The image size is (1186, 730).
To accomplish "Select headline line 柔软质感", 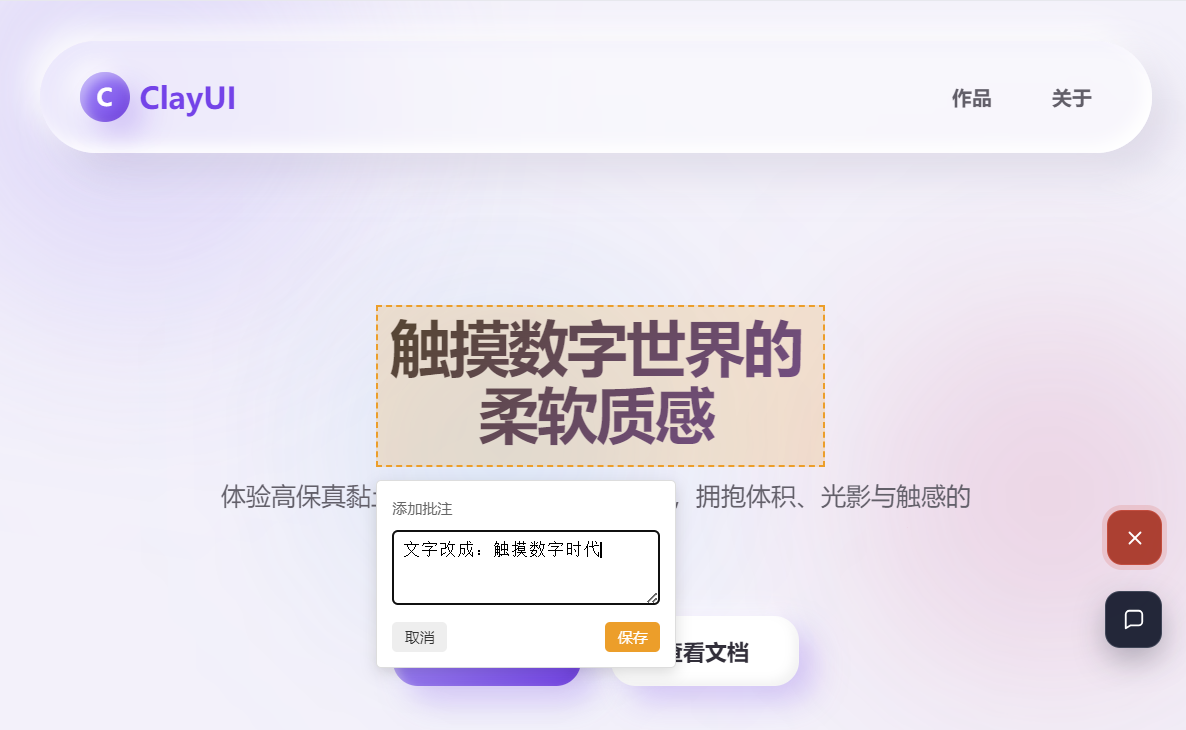I will [597, 417].
